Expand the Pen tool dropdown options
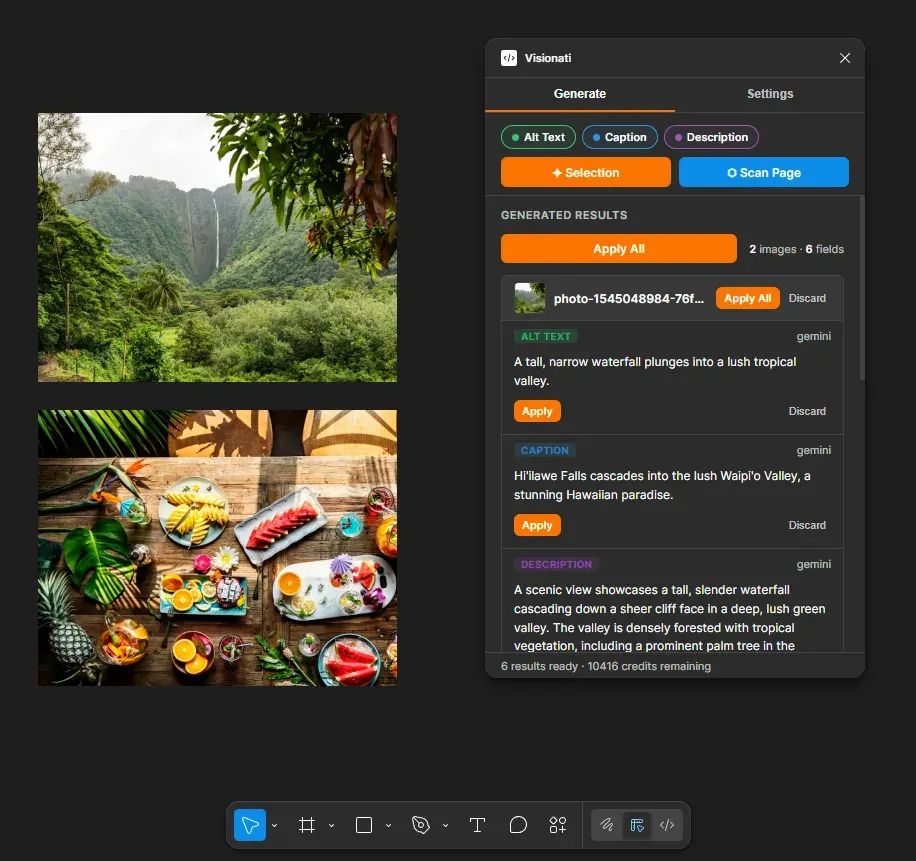 click(443, 825)
